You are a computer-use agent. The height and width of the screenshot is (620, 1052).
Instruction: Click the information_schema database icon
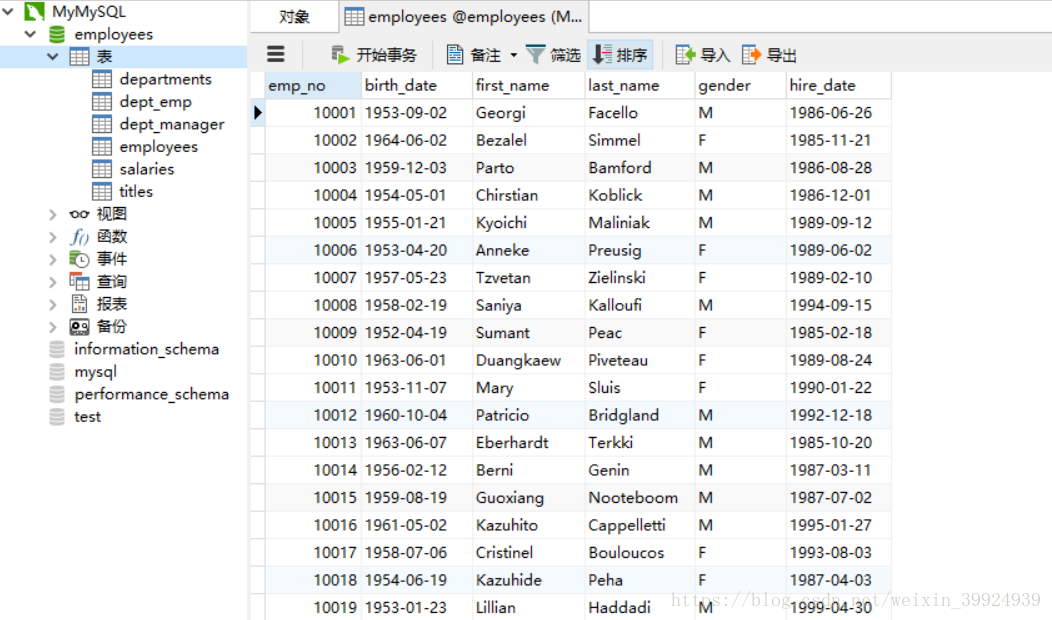[57, 349]
